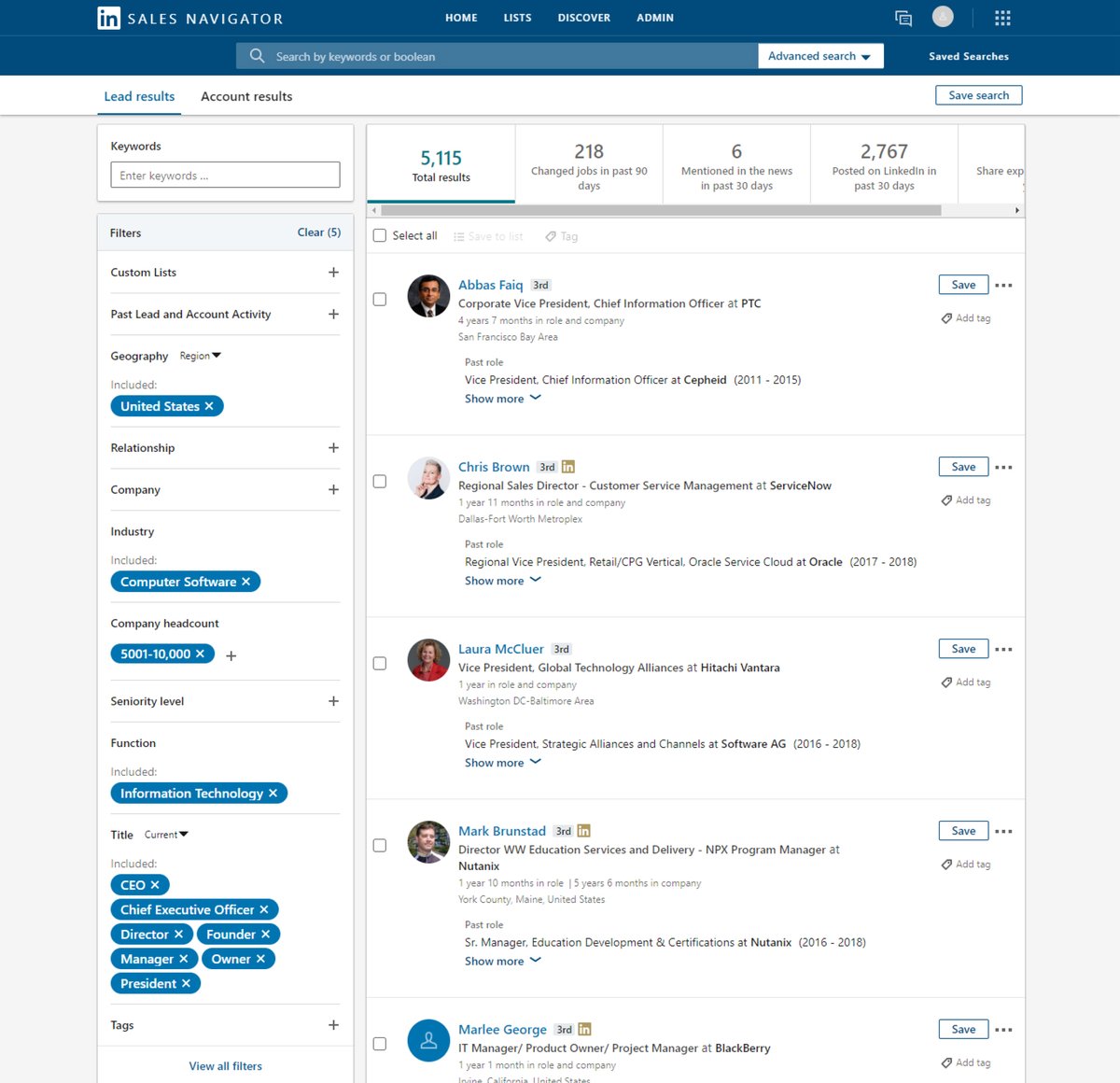Click the profile avatar in header
This screenshot has height=1083, width=1120.
pyautogui.click(x=943, y=17)
